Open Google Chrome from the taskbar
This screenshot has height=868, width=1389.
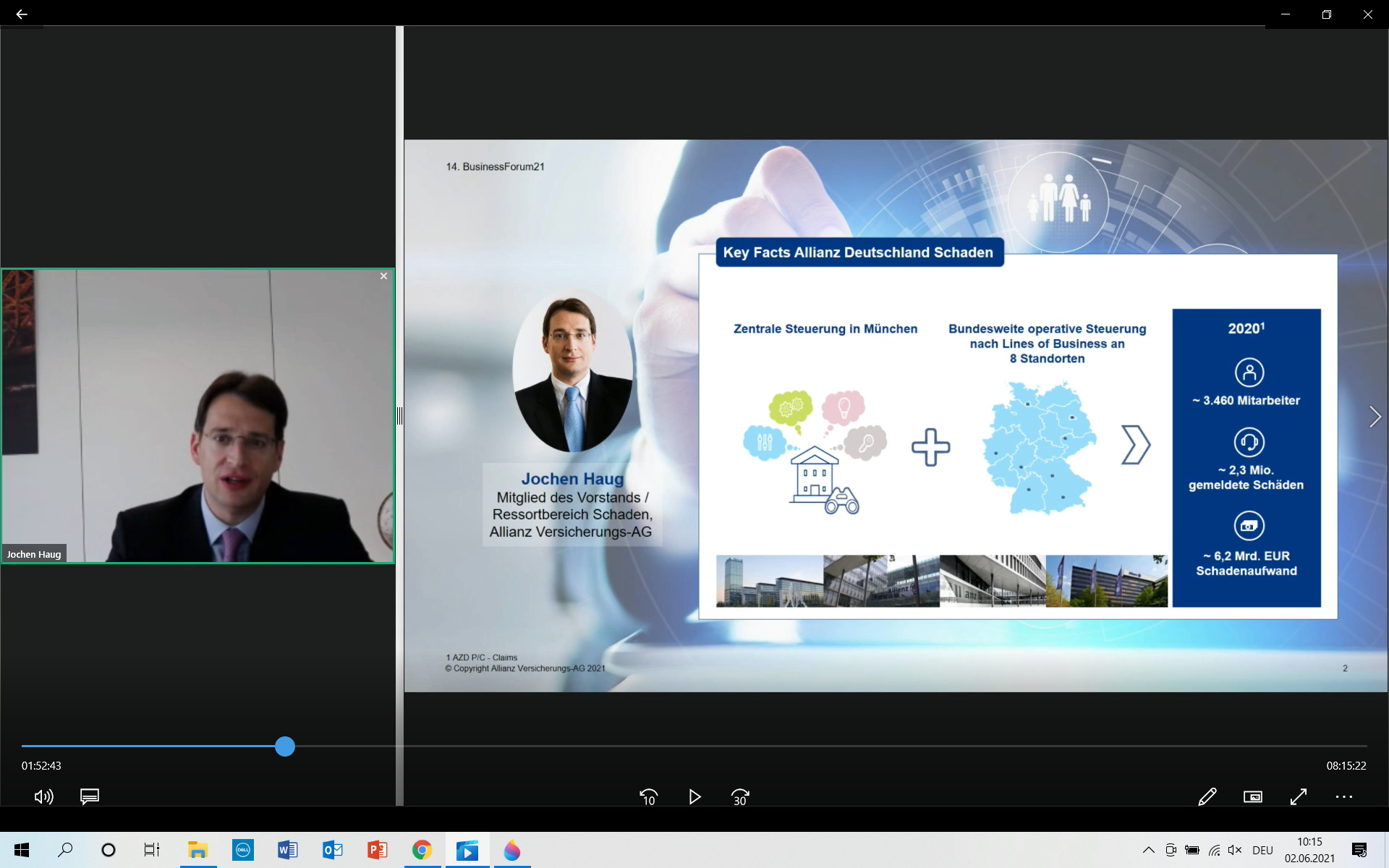click(422, 850)
